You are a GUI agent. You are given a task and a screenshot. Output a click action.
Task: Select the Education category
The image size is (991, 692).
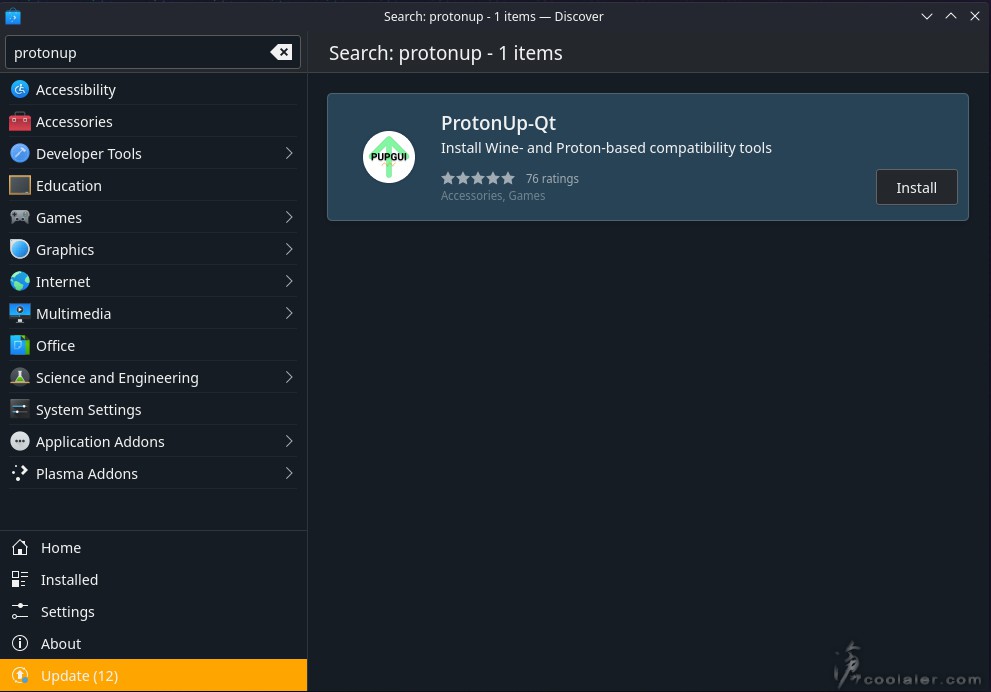click(x=152, y=185)
